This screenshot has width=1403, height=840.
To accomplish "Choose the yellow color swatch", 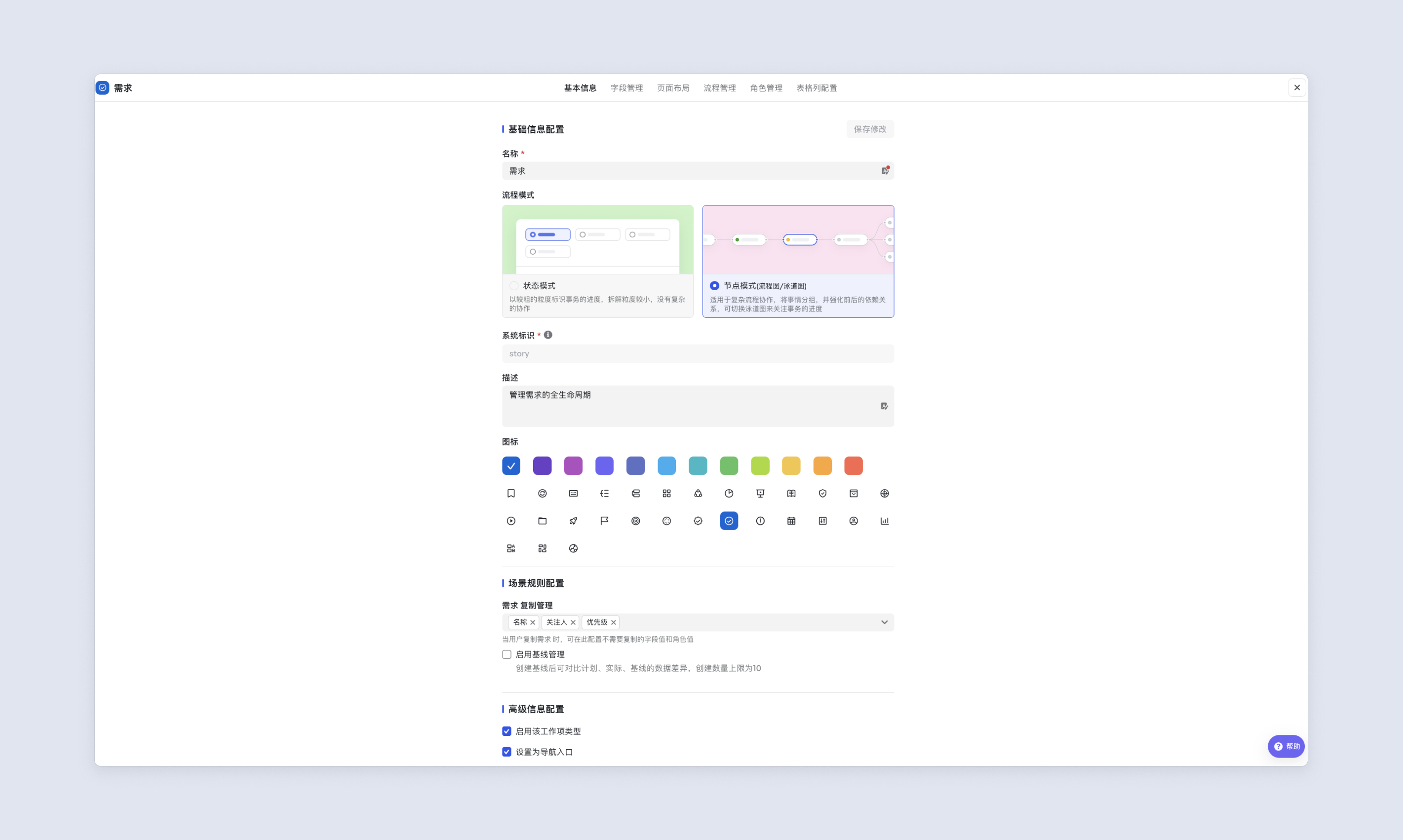I will pyautogui.click(x=791, y=465).
